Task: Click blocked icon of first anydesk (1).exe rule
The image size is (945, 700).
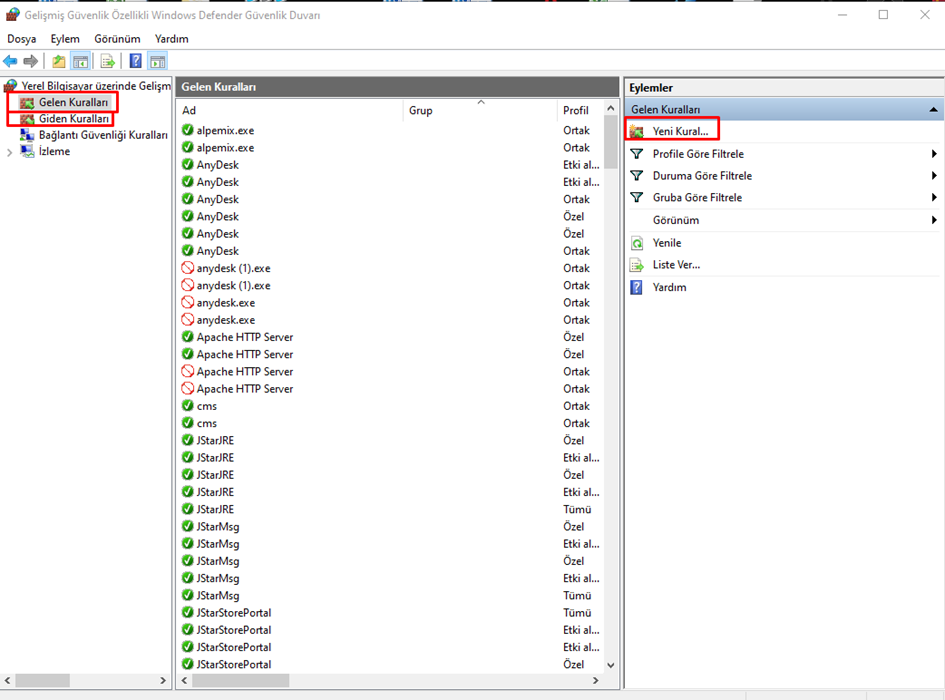Action: tap(187, 268)
